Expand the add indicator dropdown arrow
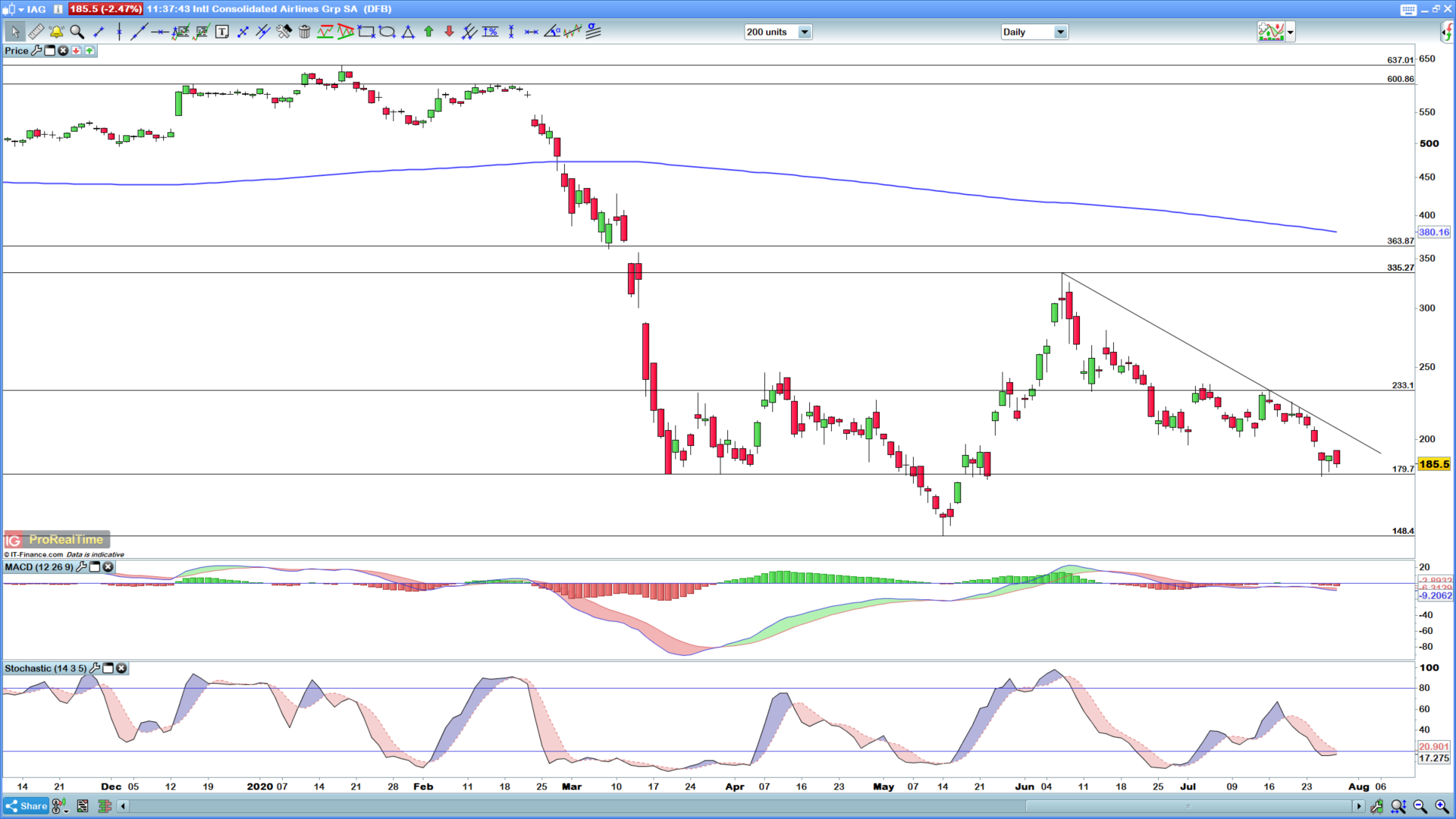This screenshot has height=819, width=1456. (1290, 32)
